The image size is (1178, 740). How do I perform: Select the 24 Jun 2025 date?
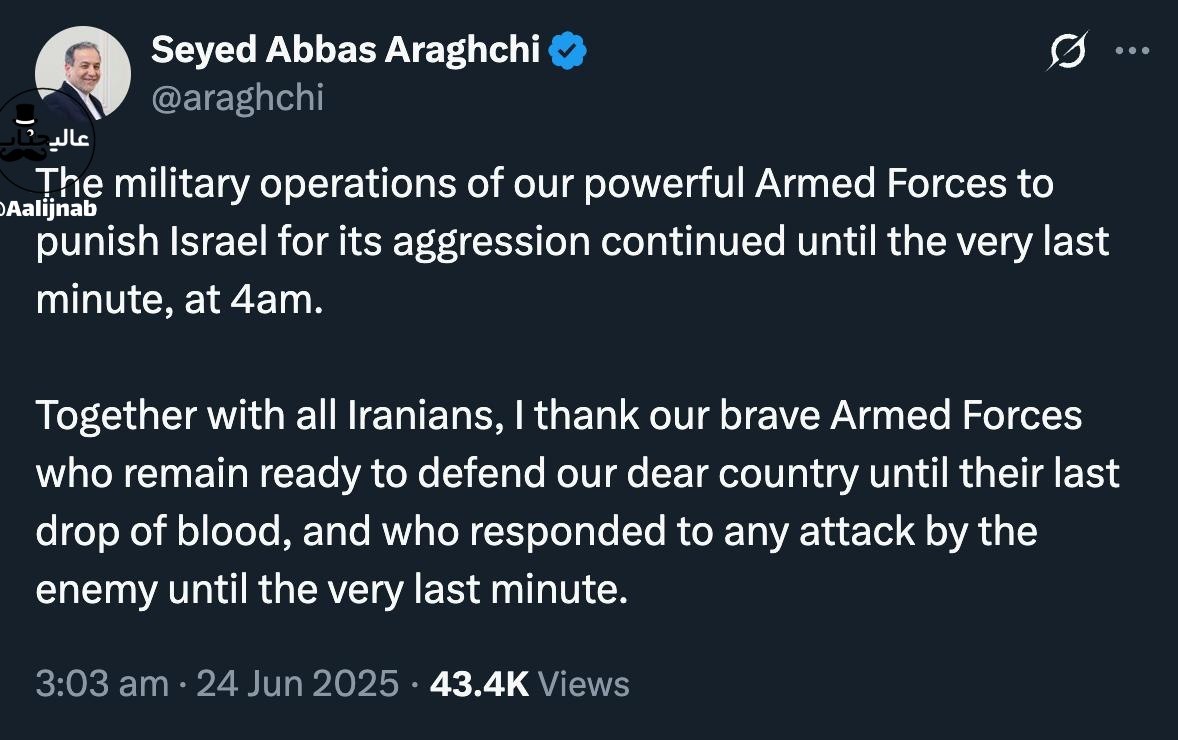pyautogui.click(x=297, y=684)
